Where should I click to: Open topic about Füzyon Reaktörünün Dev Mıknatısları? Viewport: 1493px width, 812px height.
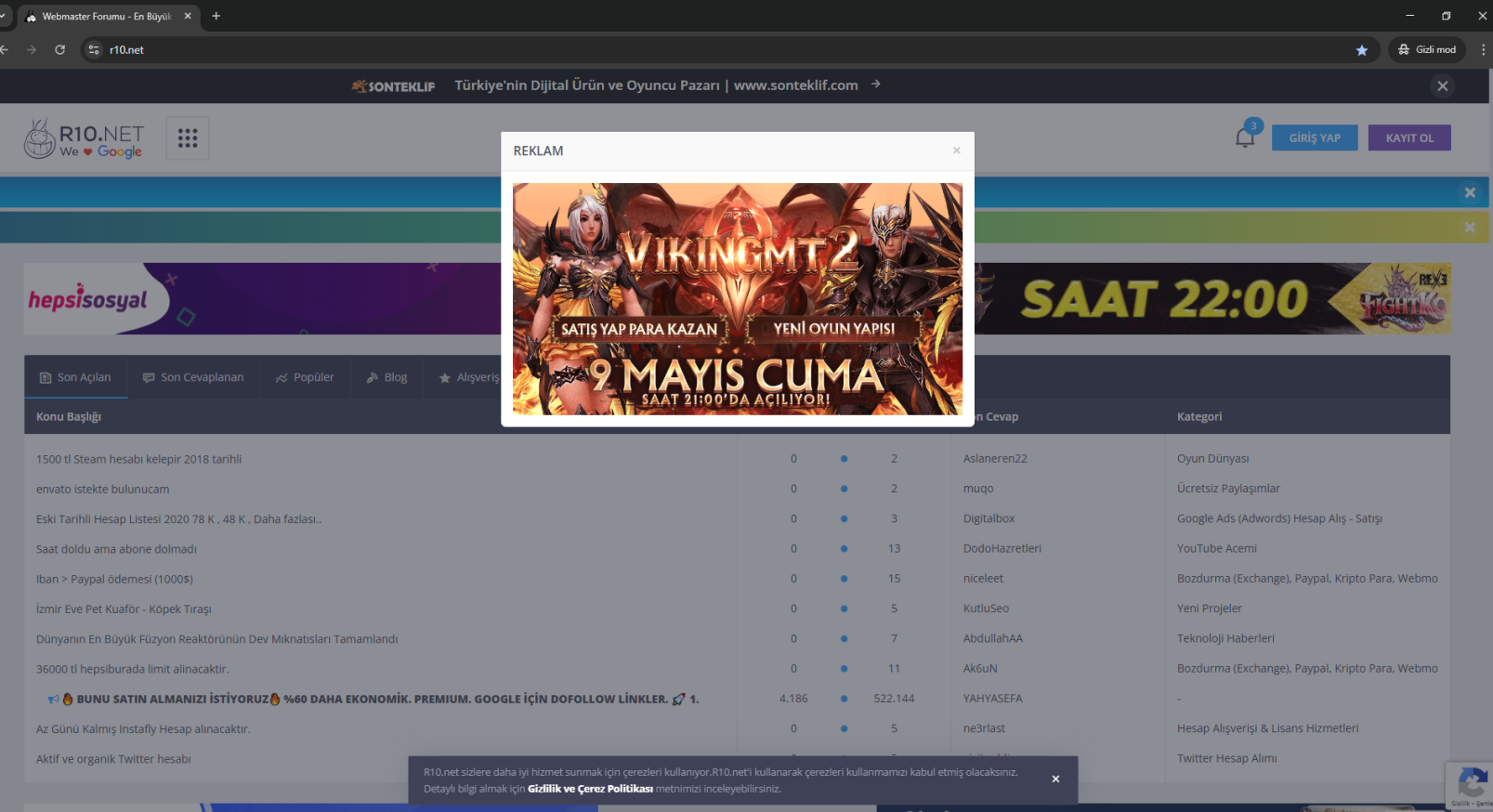tap(216, 639)
